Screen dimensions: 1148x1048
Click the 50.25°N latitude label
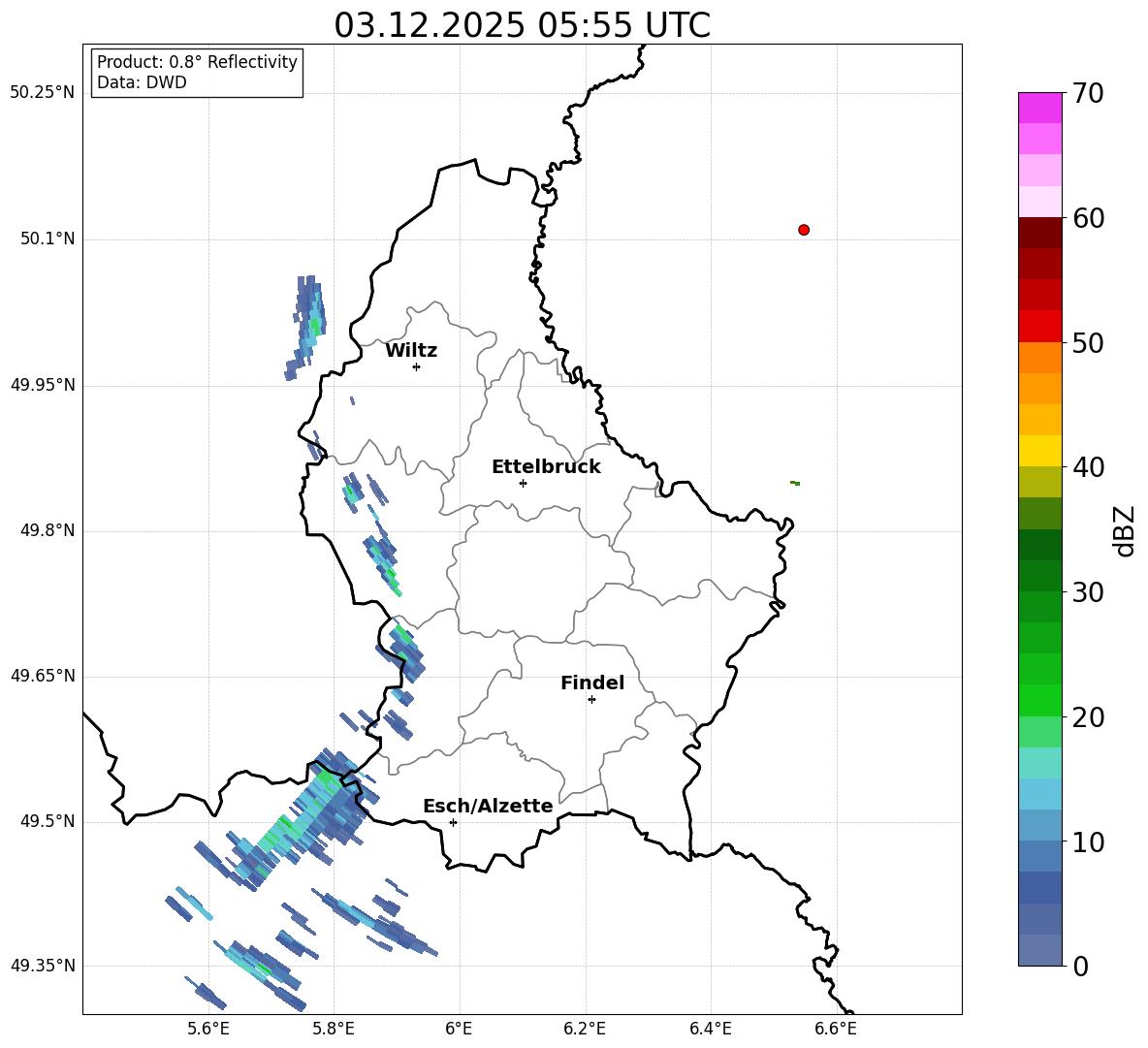point(43,93)
